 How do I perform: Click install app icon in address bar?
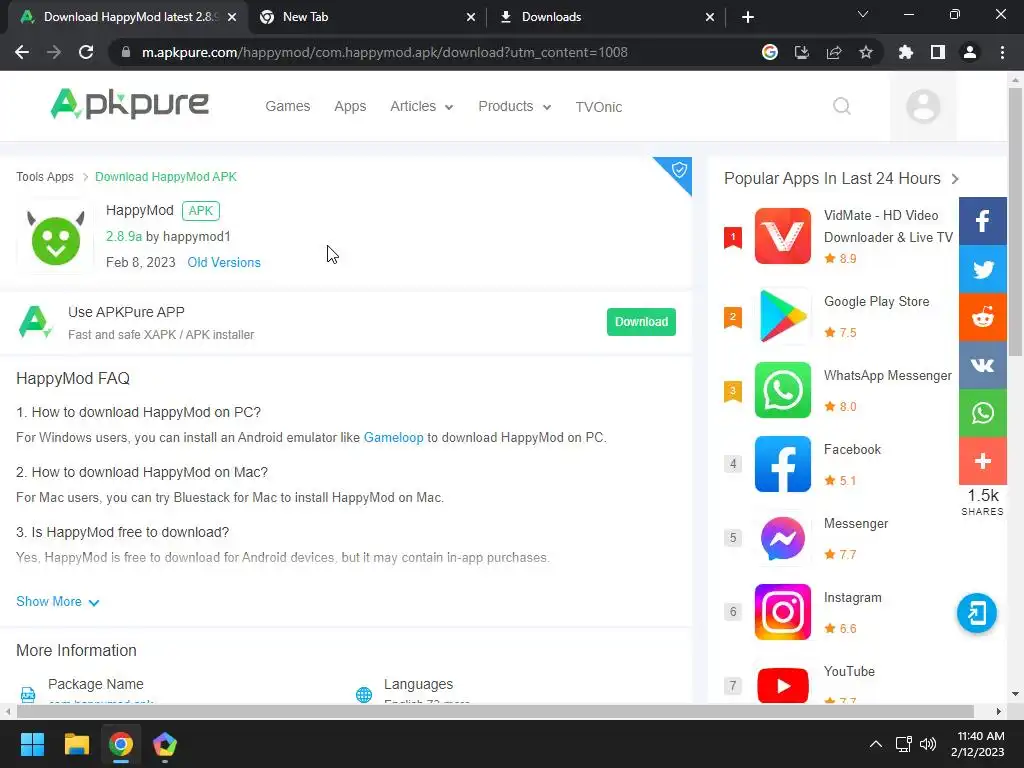click(x=802, y=52)
